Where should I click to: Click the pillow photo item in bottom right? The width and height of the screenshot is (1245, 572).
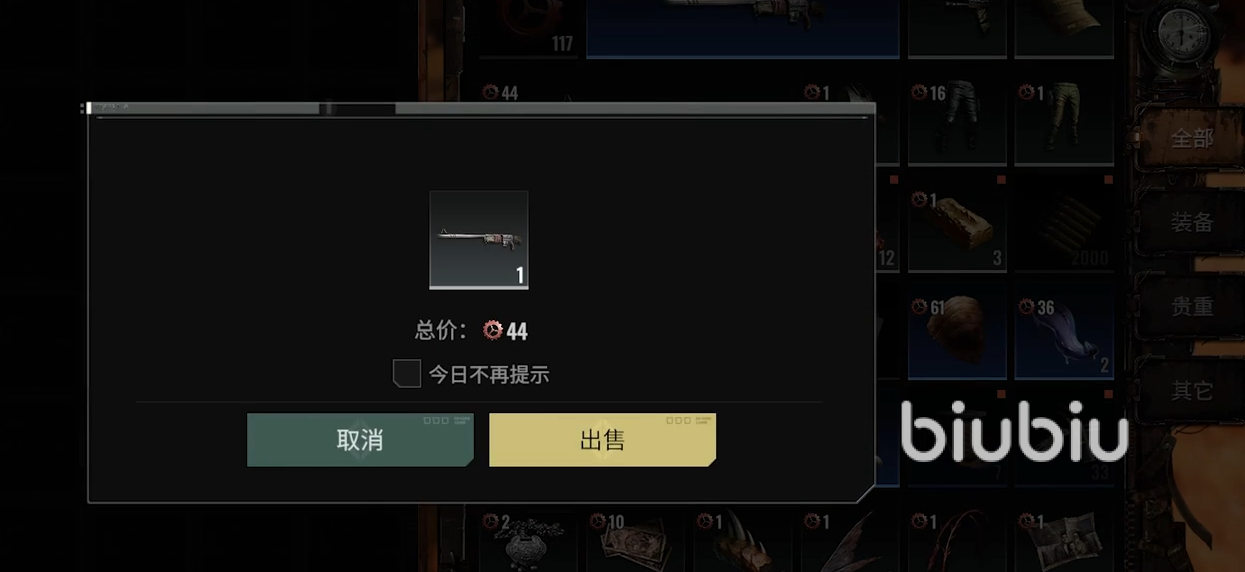[1064, 541]
